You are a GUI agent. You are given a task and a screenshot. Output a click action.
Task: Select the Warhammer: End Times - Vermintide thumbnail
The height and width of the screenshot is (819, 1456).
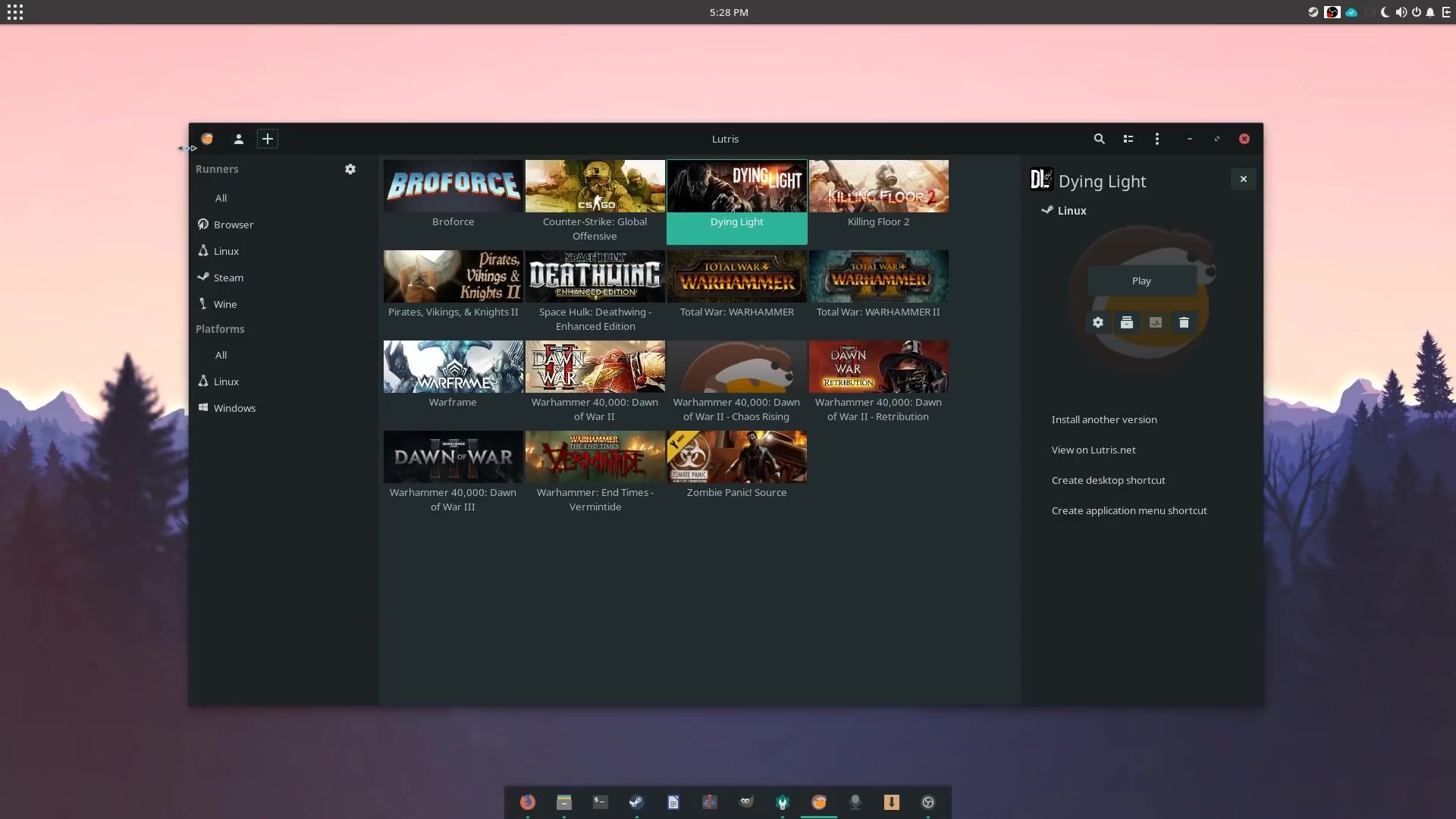click(x=595, y=457)
